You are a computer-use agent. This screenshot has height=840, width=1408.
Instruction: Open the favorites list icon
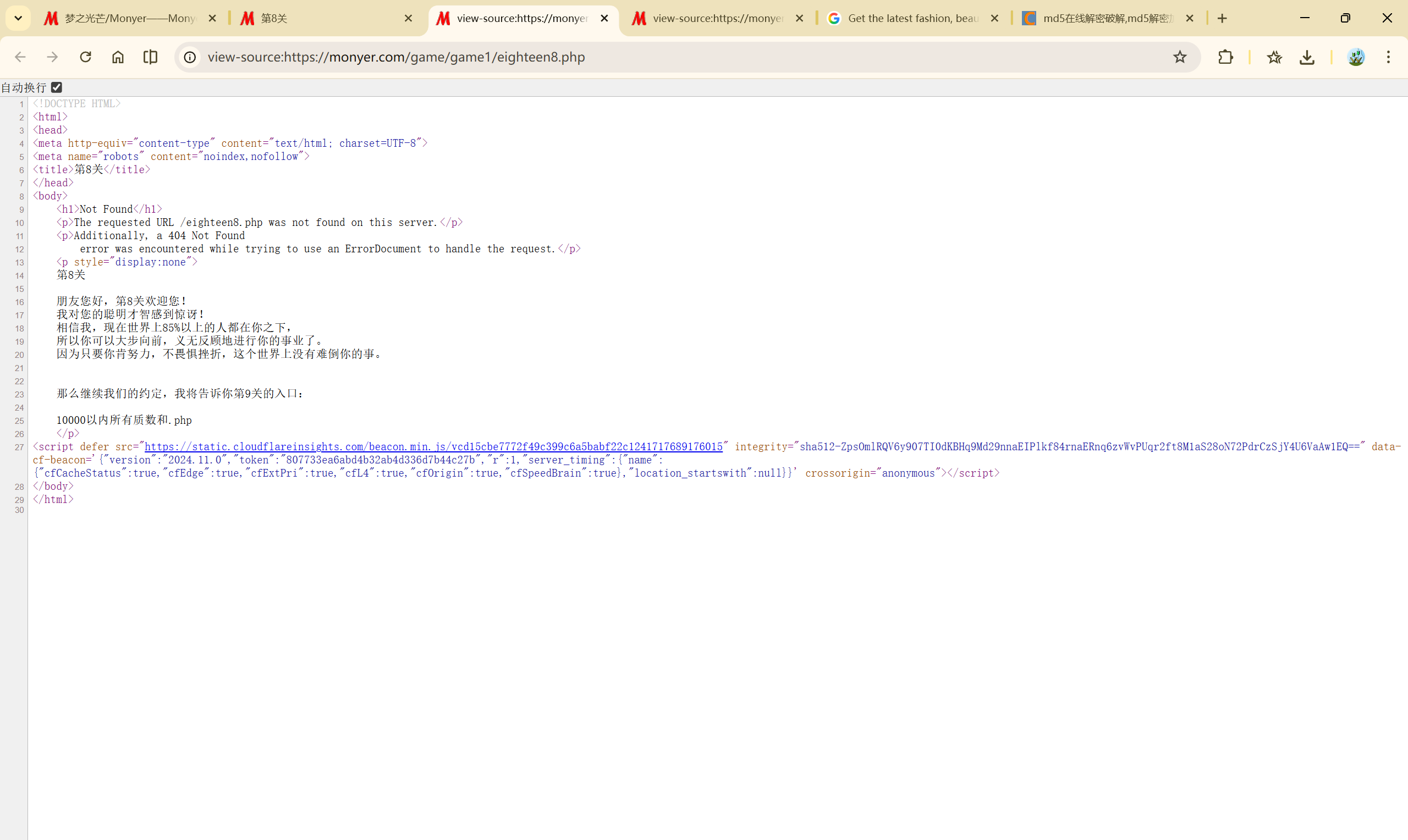(x=1274, y=57)
